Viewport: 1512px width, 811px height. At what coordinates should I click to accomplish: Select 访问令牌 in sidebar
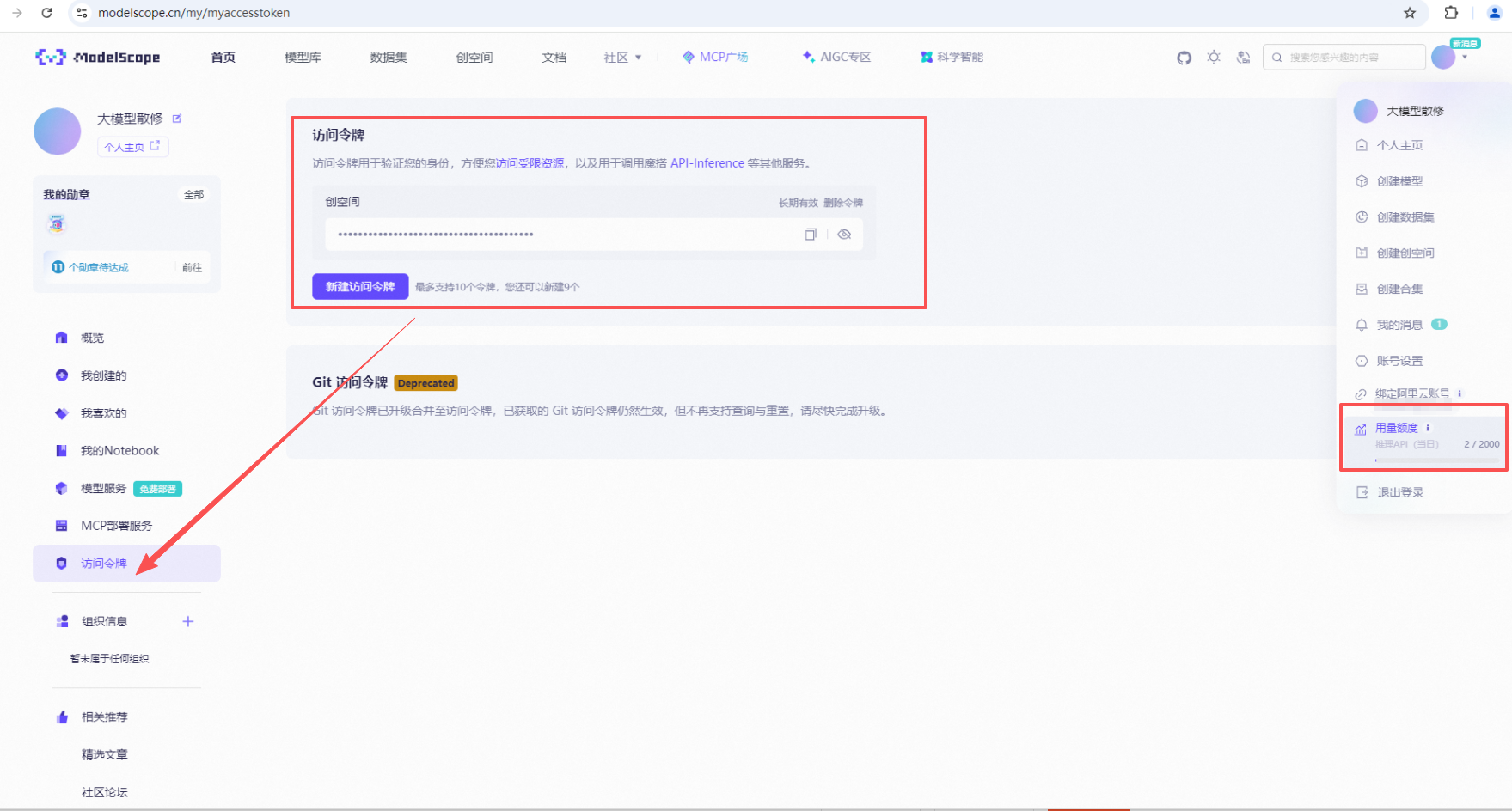click(x=127, y=564)
